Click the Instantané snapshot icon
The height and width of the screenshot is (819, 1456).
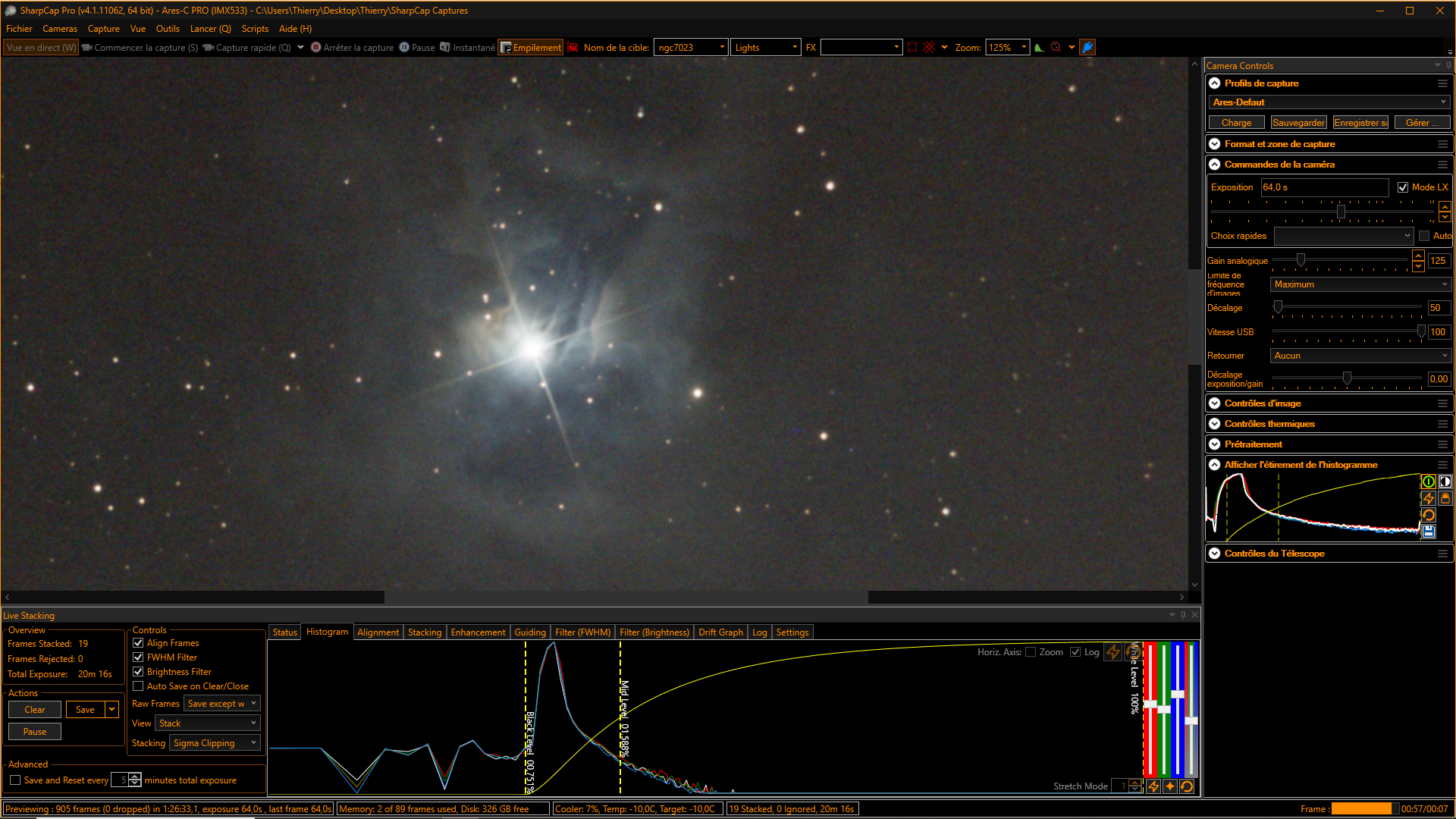point(445,47)
